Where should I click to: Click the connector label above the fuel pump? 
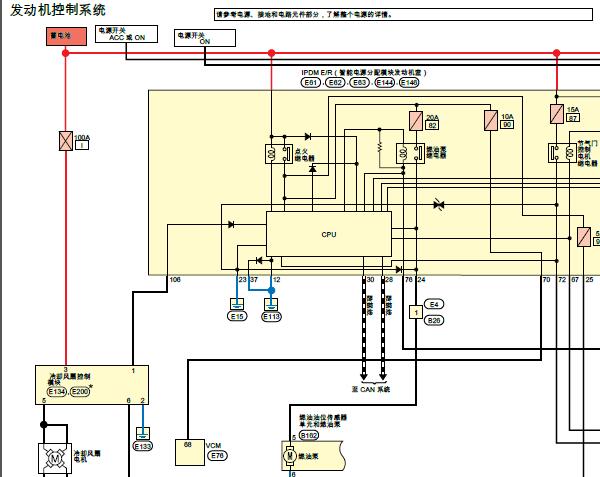[309, 435]
